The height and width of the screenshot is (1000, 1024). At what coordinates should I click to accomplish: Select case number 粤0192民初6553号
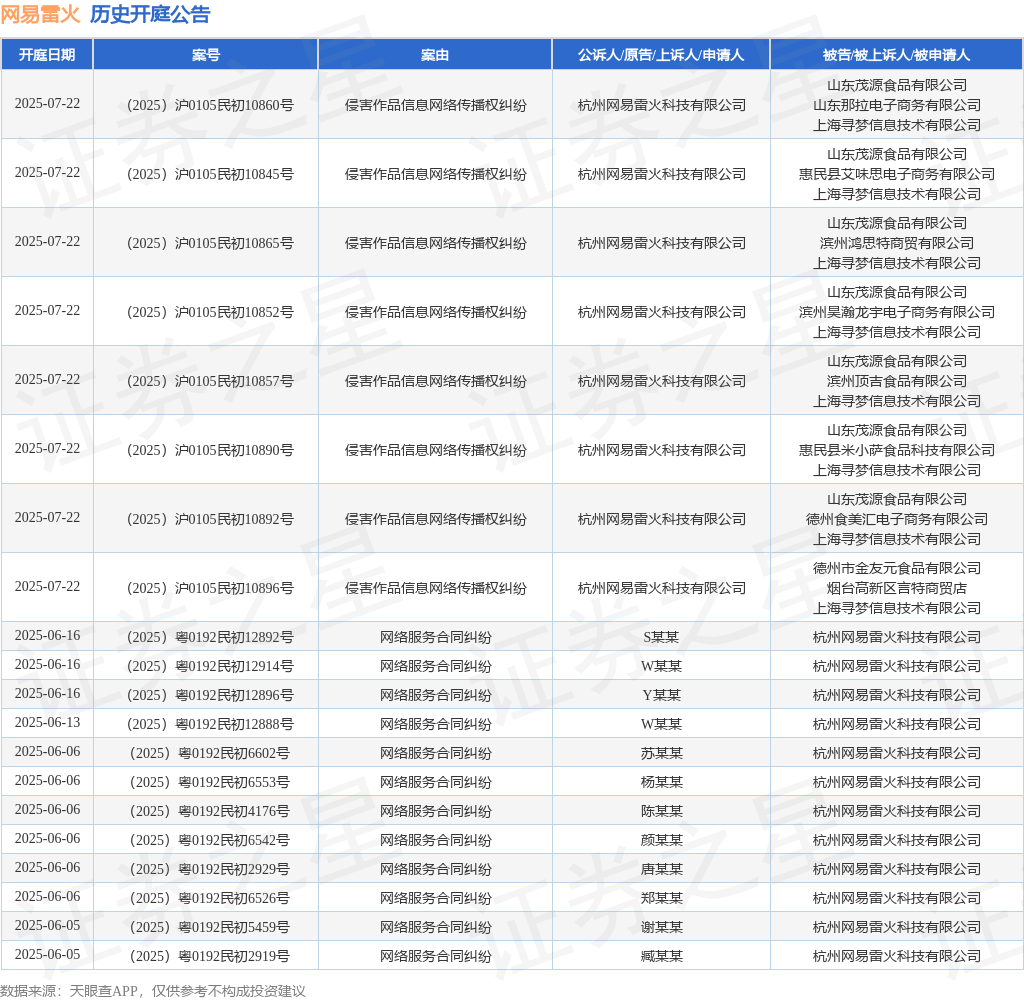210,782
